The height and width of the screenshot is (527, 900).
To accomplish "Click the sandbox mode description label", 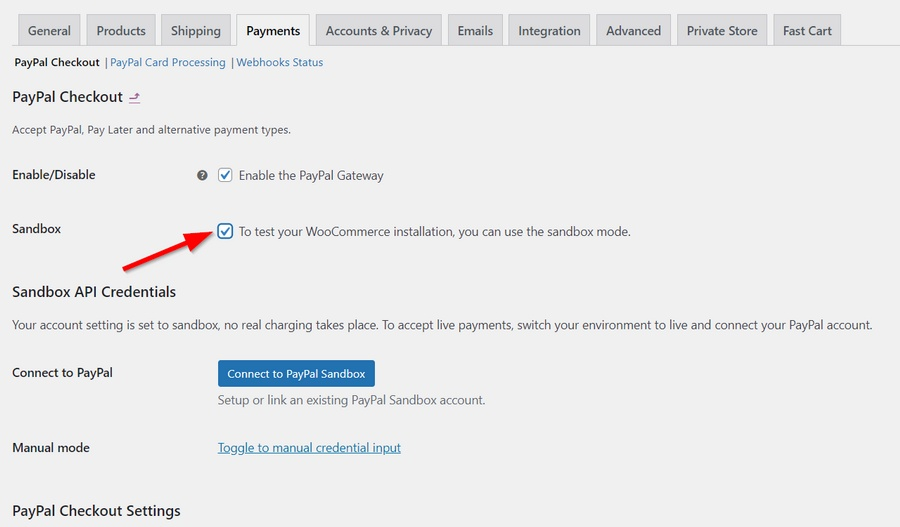I will (x=435, y=232).
